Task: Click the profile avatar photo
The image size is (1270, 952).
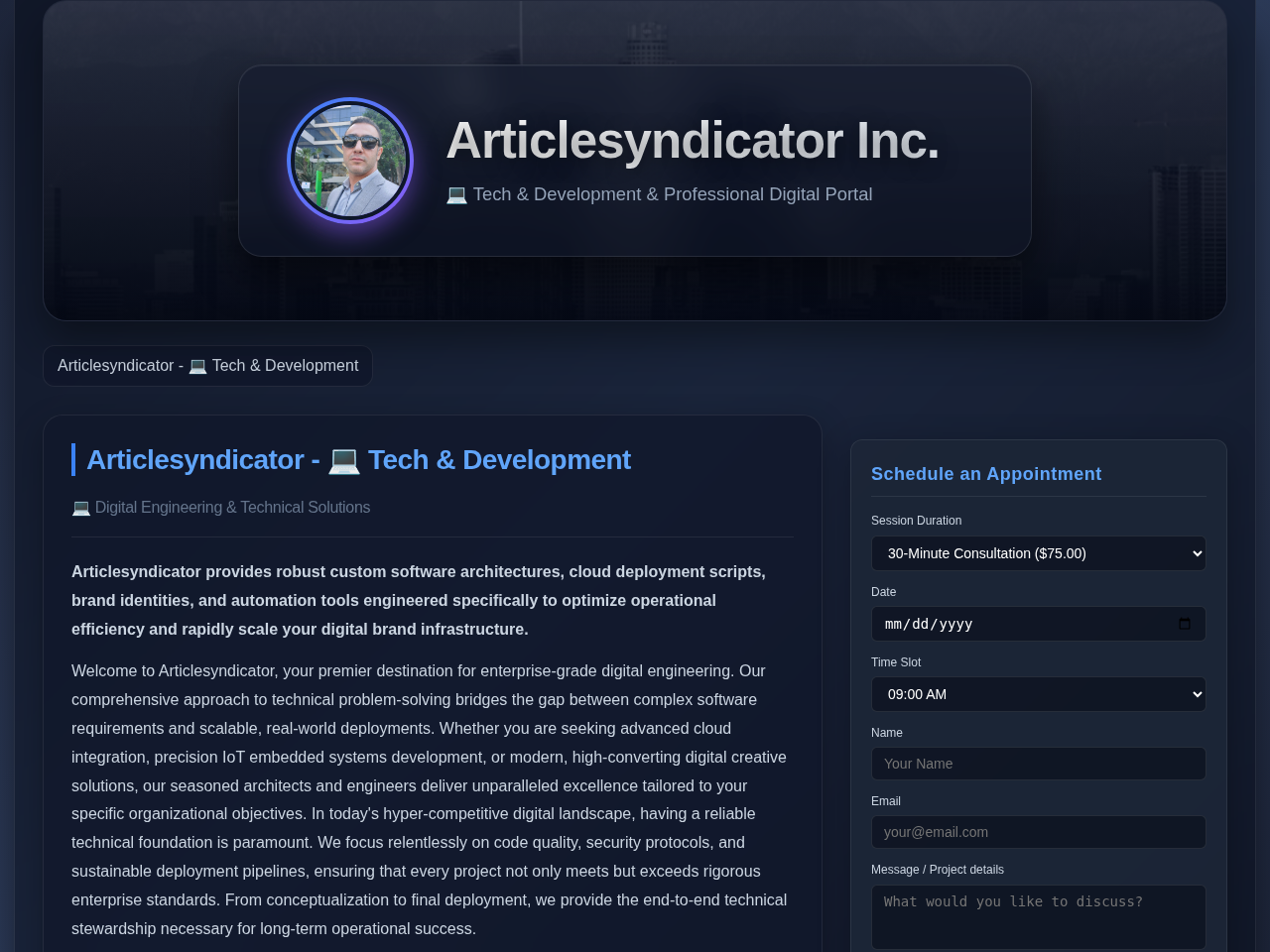Action: pos(350,161)
